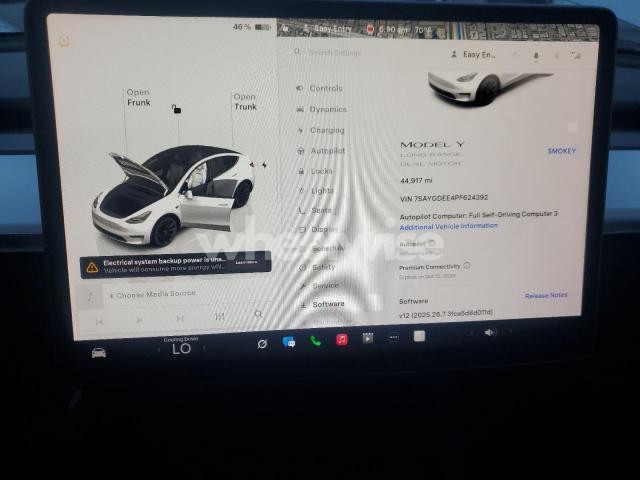
Task: Open the Easy Entry profile selector
Action: [473, 55]
